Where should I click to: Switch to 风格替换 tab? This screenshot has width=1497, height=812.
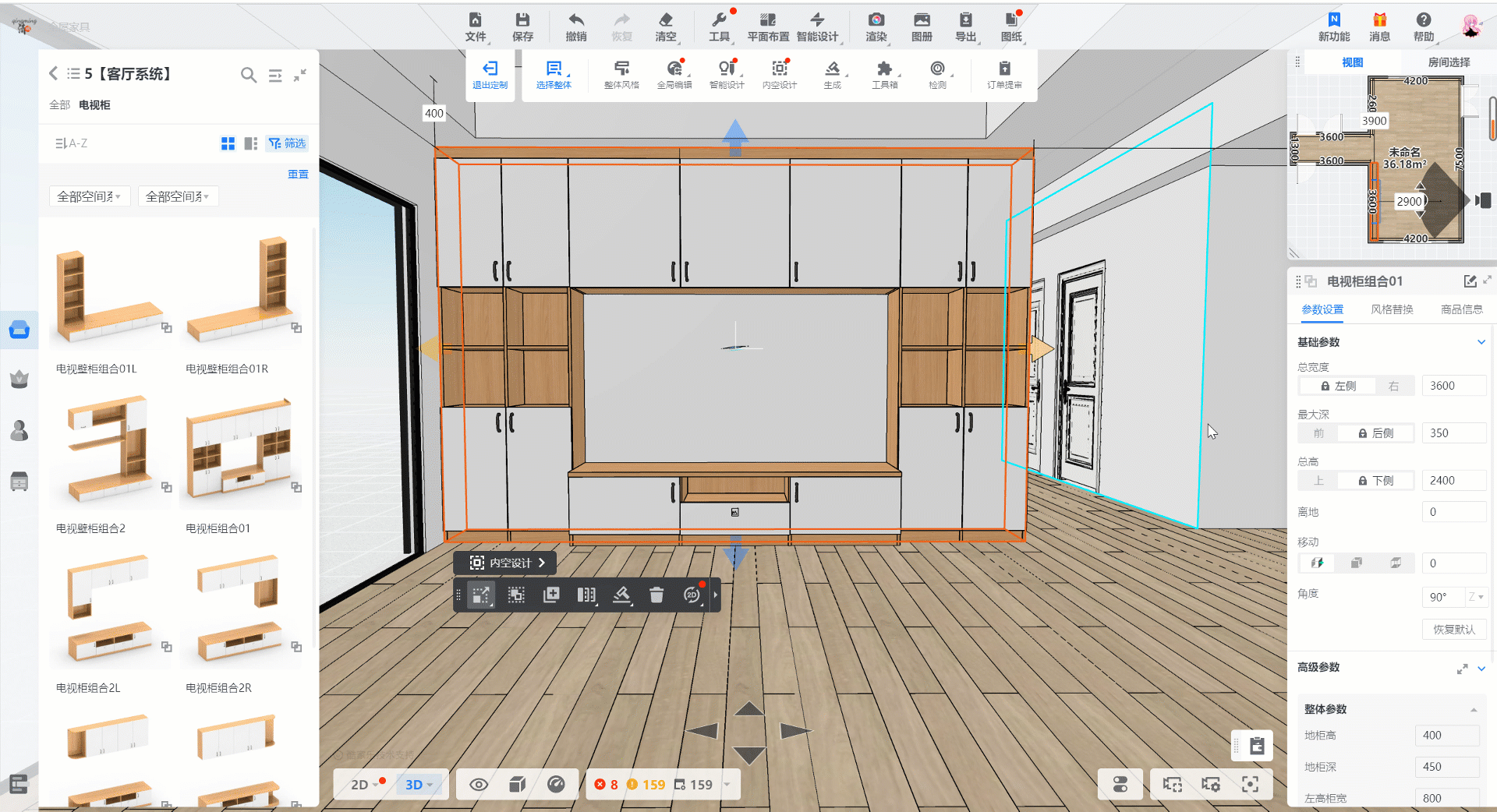[1392, 309]
